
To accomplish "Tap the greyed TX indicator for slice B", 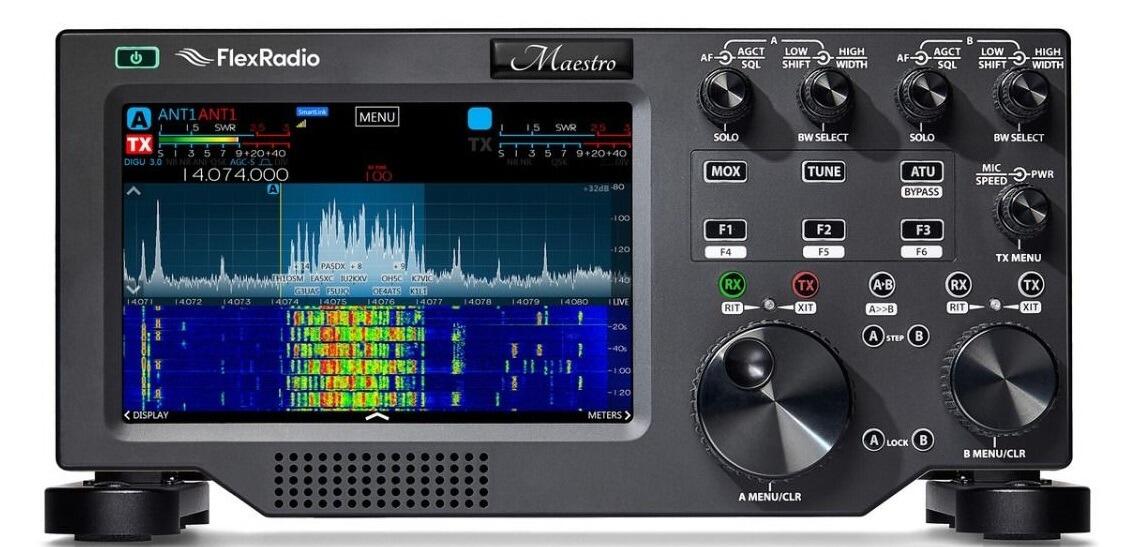I will tap(480, 144).
